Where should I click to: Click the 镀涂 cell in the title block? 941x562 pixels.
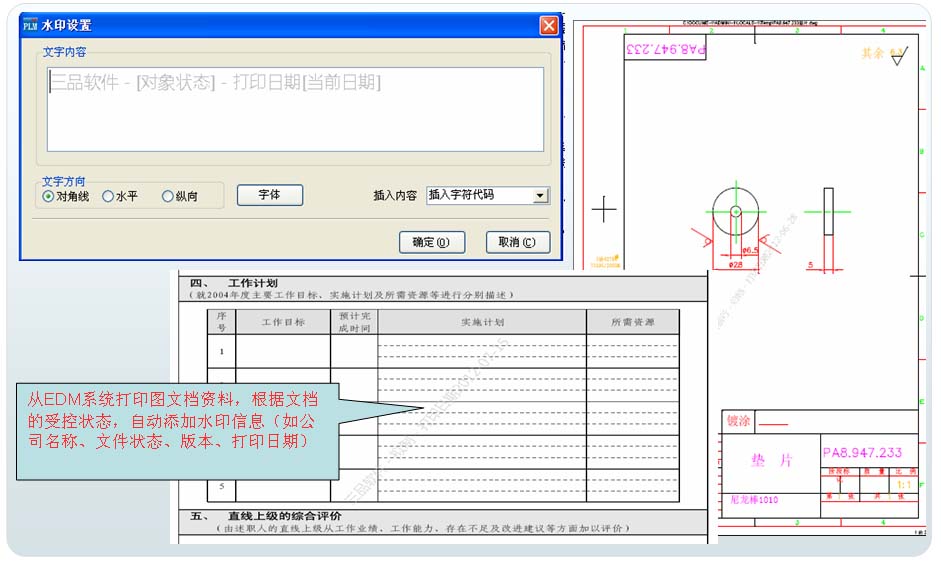740,421
